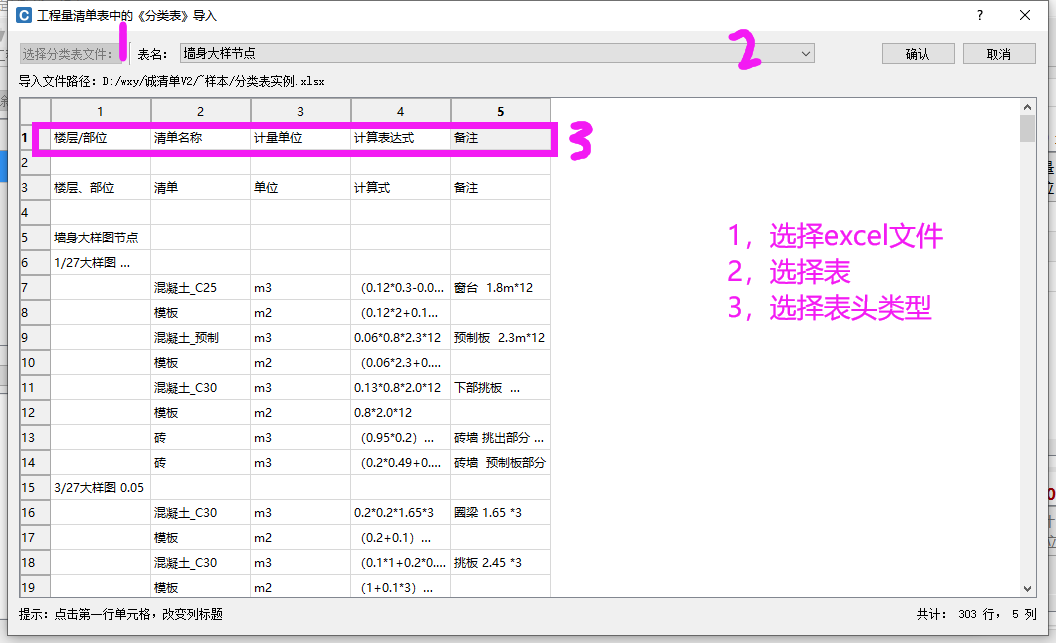Click cell 下部挑板 in row 11
The width and height of the screenshot is (1056, 643).
500,388
